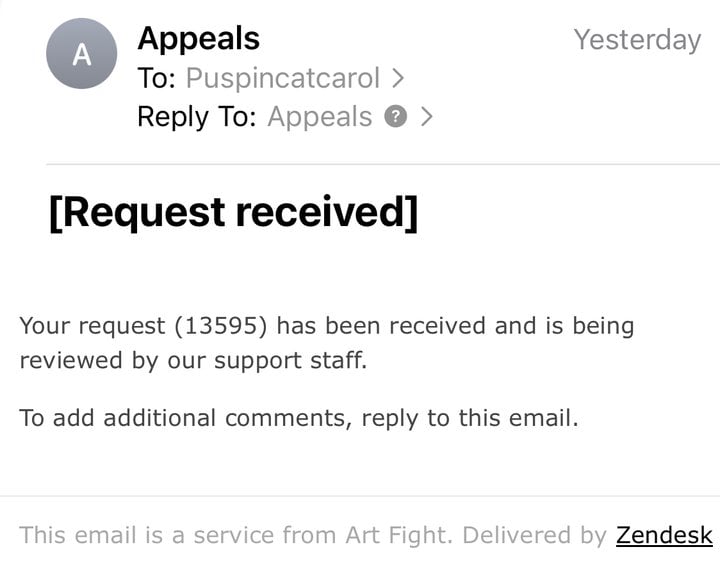
Task: Click 'Delivered by' footer text
Action: pos(534,535)
